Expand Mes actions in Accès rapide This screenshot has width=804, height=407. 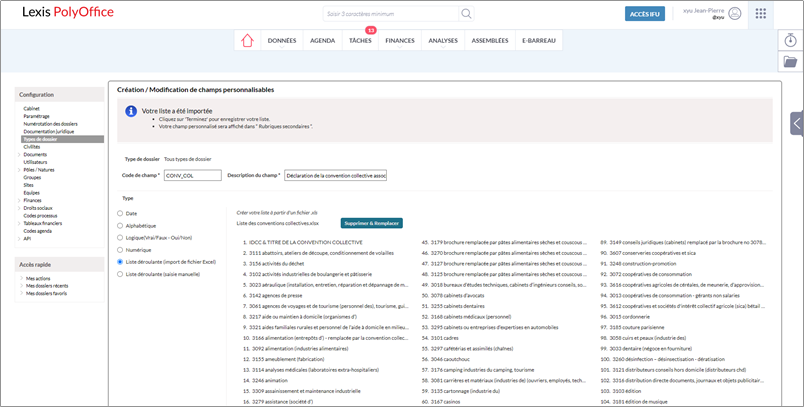pos(22,278)
